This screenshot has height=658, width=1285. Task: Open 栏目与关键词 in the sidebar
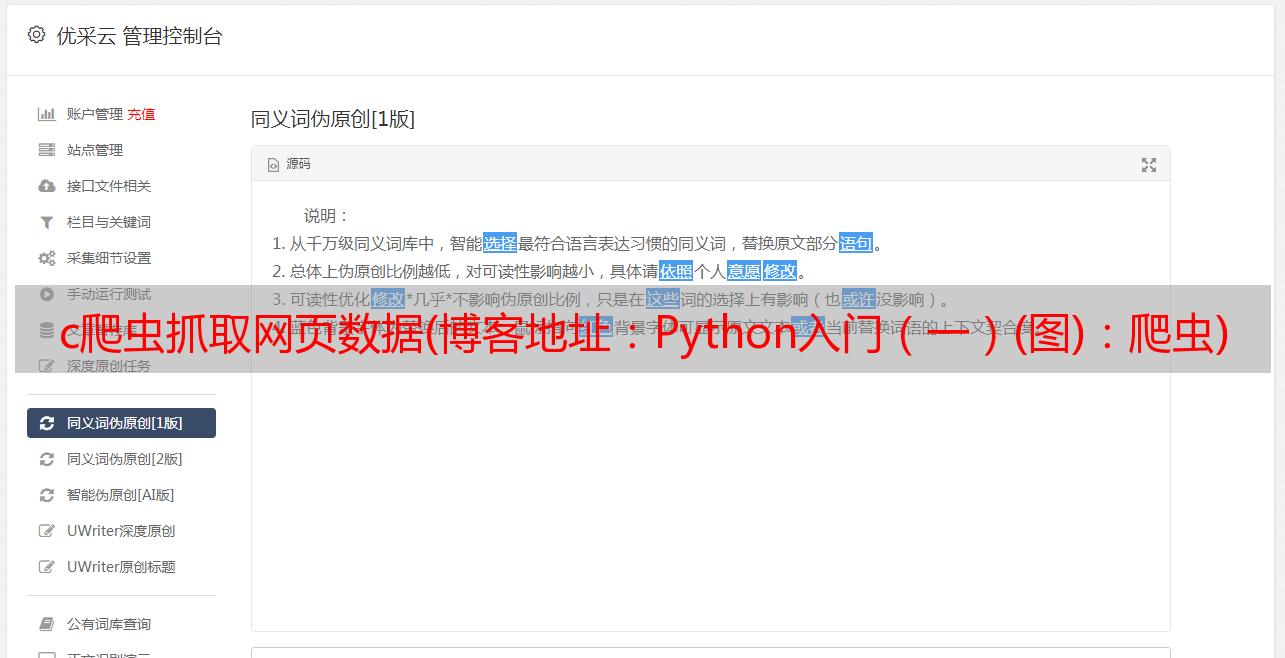tap(109, 222)
